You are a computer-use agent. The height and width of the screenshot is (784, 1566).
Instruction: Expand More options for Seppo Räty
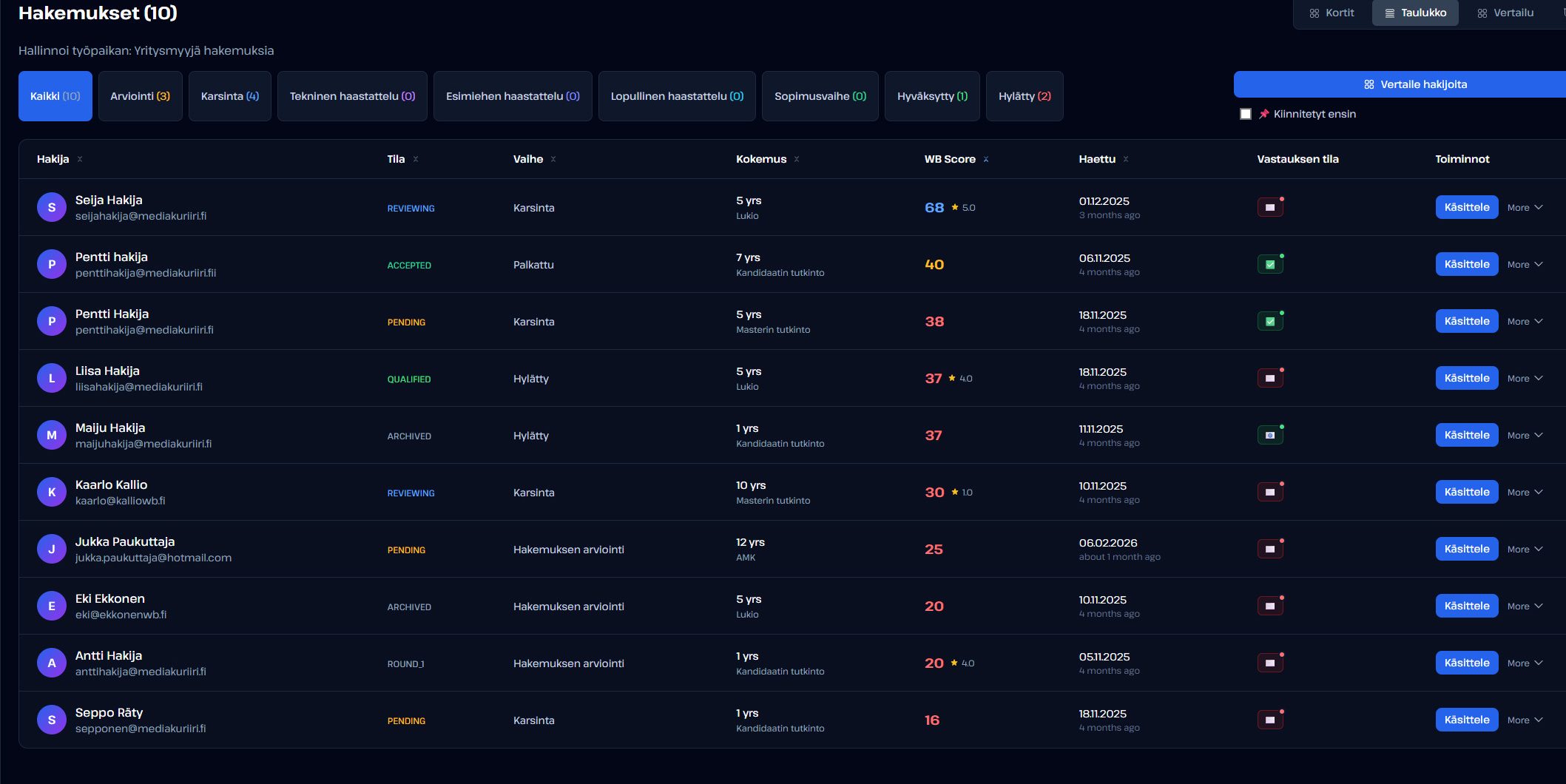coord(1525,720)
